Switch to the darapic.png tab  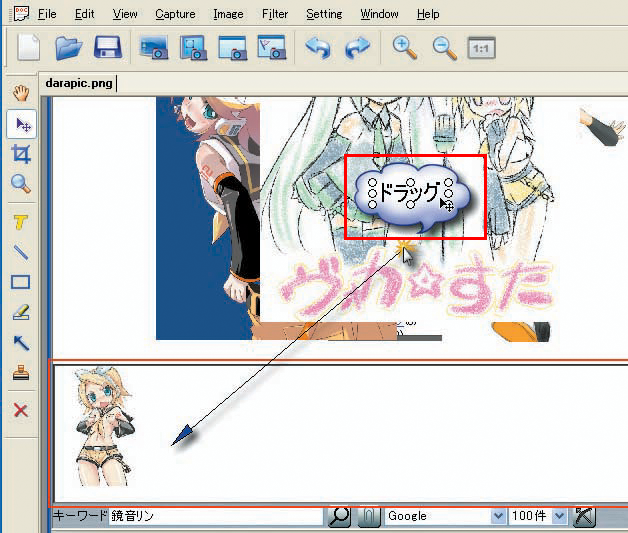point(79,83)
